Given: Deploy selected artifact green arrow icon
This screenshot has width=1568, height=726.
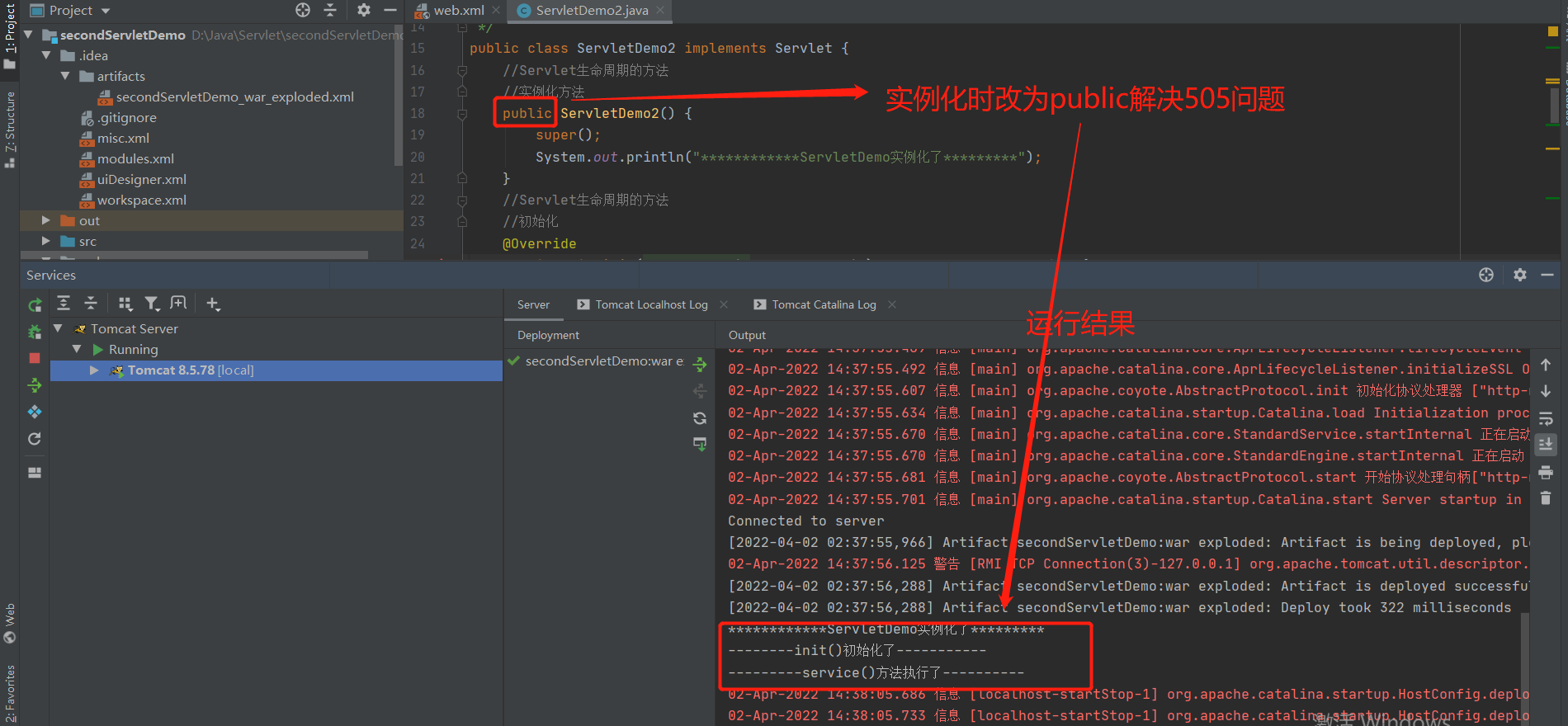Looking at the screenshot, I should click(x=700, y=364).
